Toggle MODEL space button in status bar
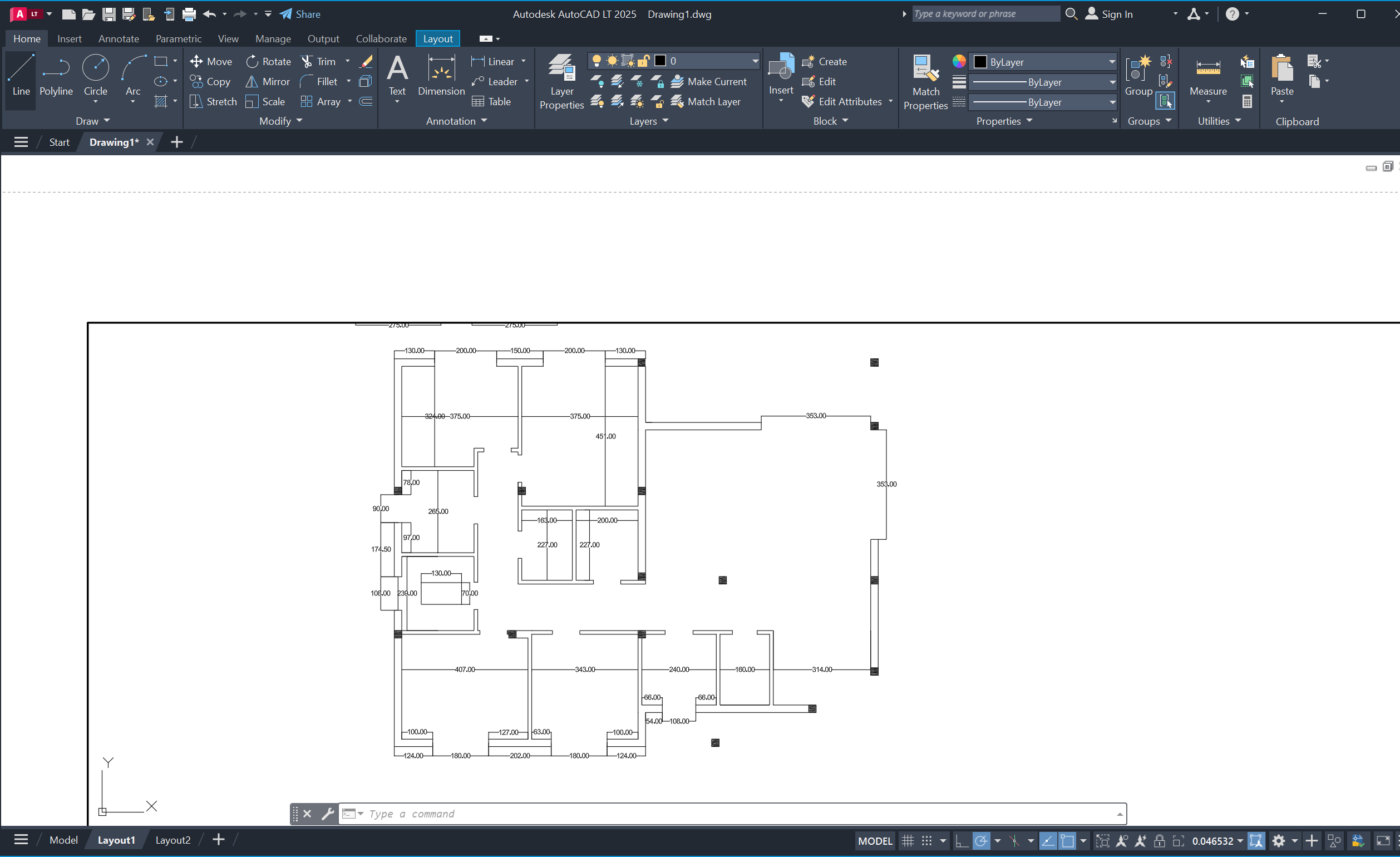Screen dimensions: 1400x857 pos(874,840)
